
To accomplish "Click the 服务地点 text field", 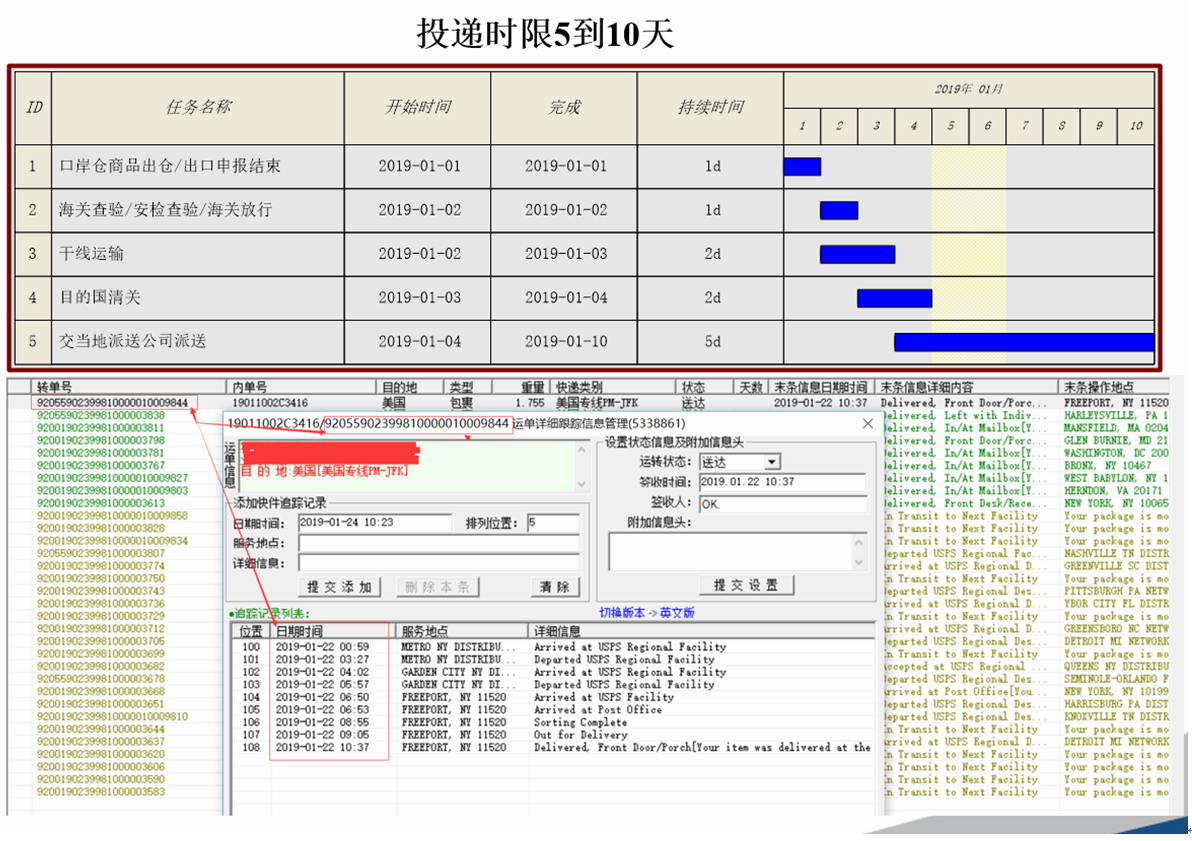I will coord(438,543).
